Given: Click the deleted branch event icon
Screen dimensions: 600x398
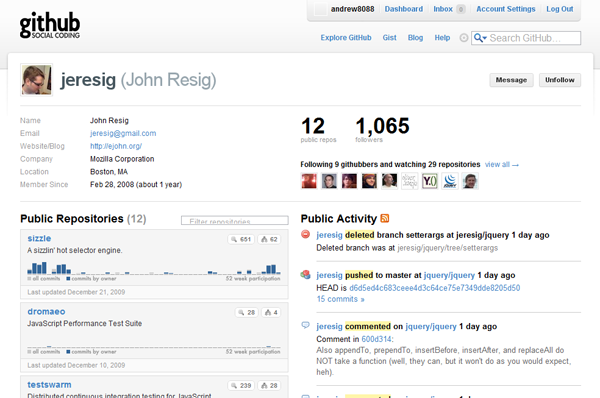Looking at the screenshot, I should pyautogui.click(x=305, y=234).
